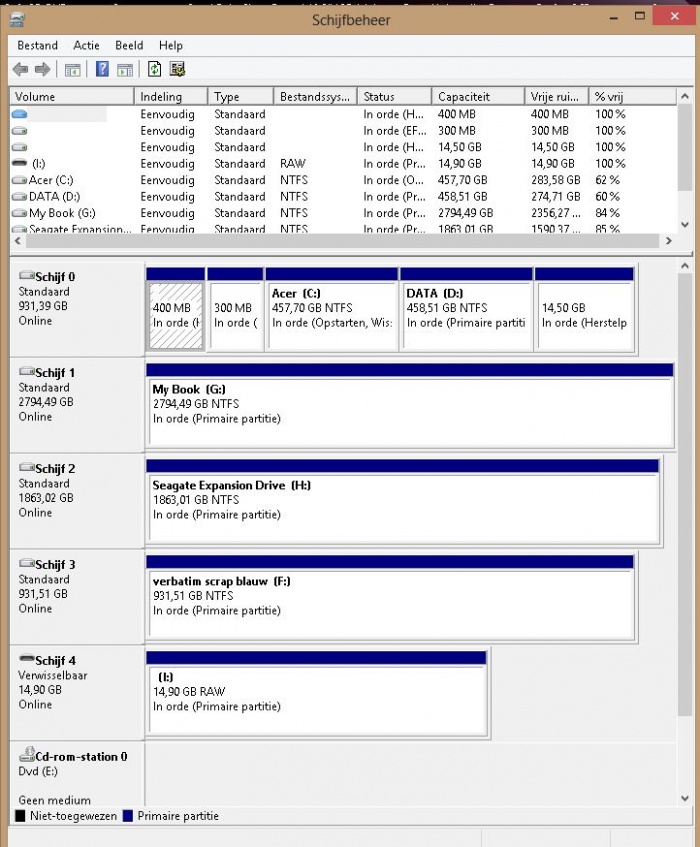
Task: Click the horizontal scroll-left arrow in volume list
Action: 18,241
